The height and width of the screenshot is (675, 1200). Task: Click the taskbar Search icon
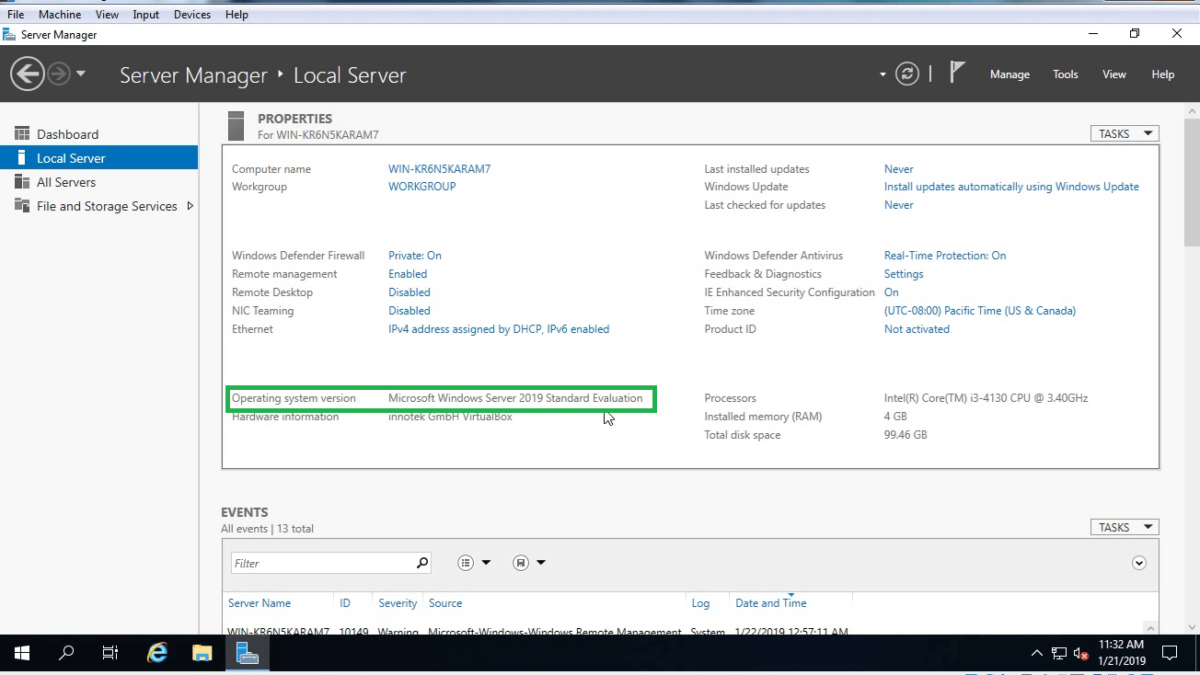pos(66,654)
